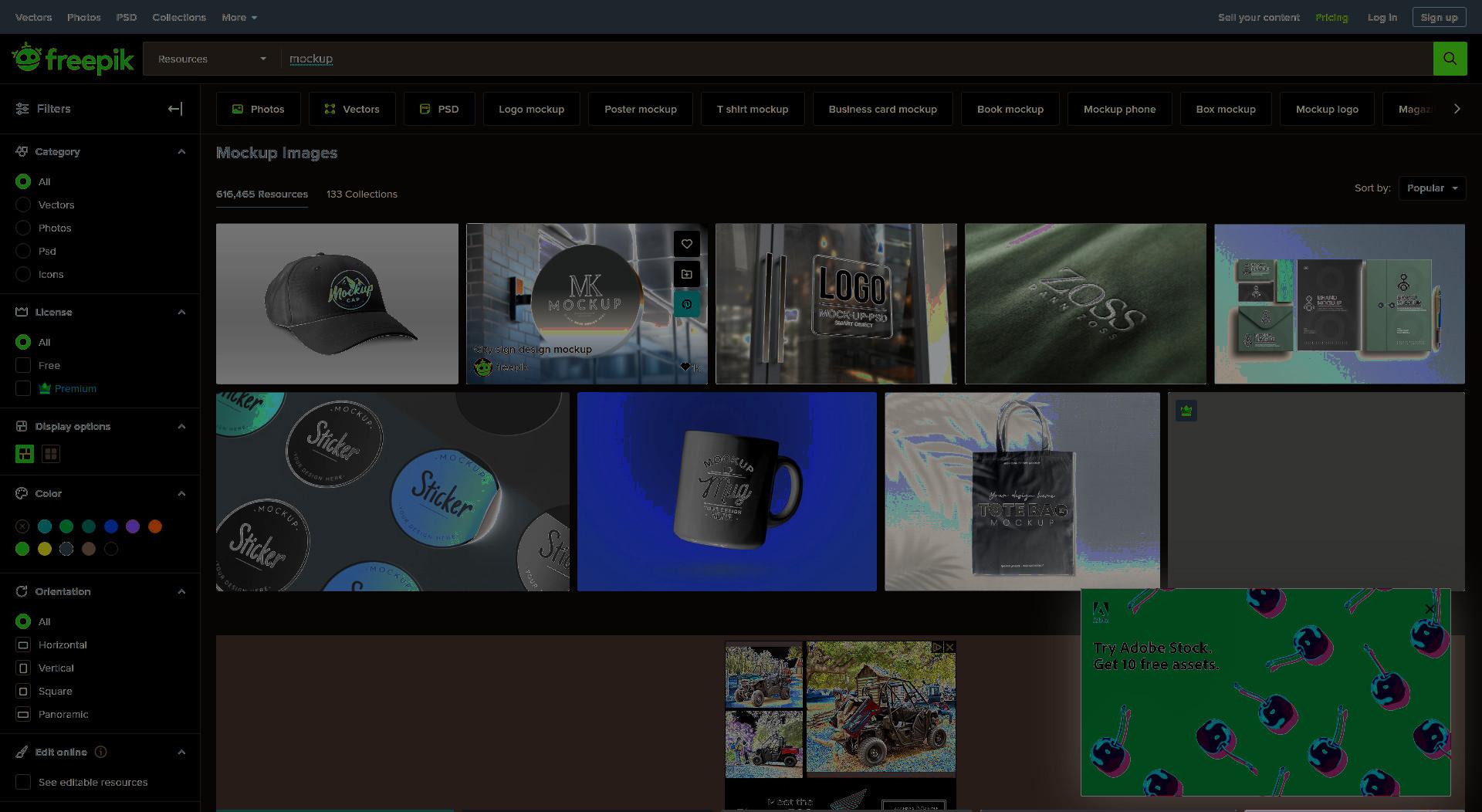Switch to the 133 Collections tab
The width and height of the screenshot is (1482, 812).
pos(361,194)
